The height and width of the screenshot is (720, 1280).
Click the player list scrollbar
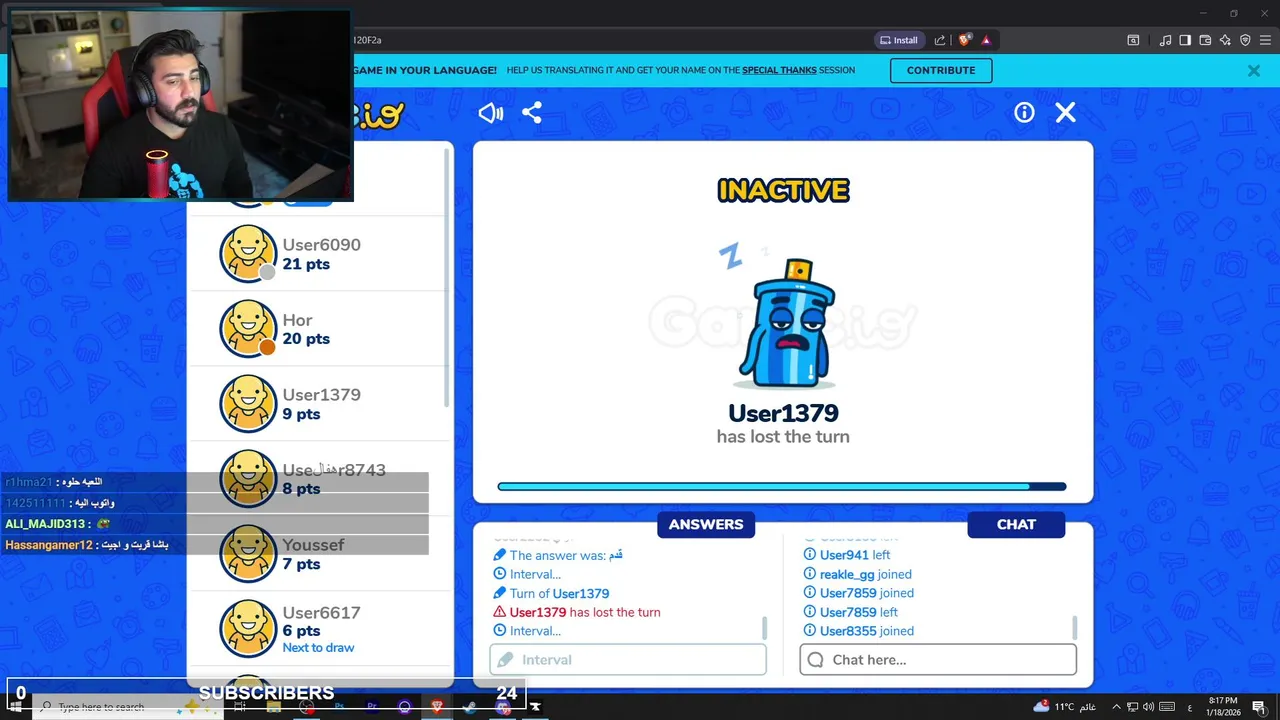(447, 280)
